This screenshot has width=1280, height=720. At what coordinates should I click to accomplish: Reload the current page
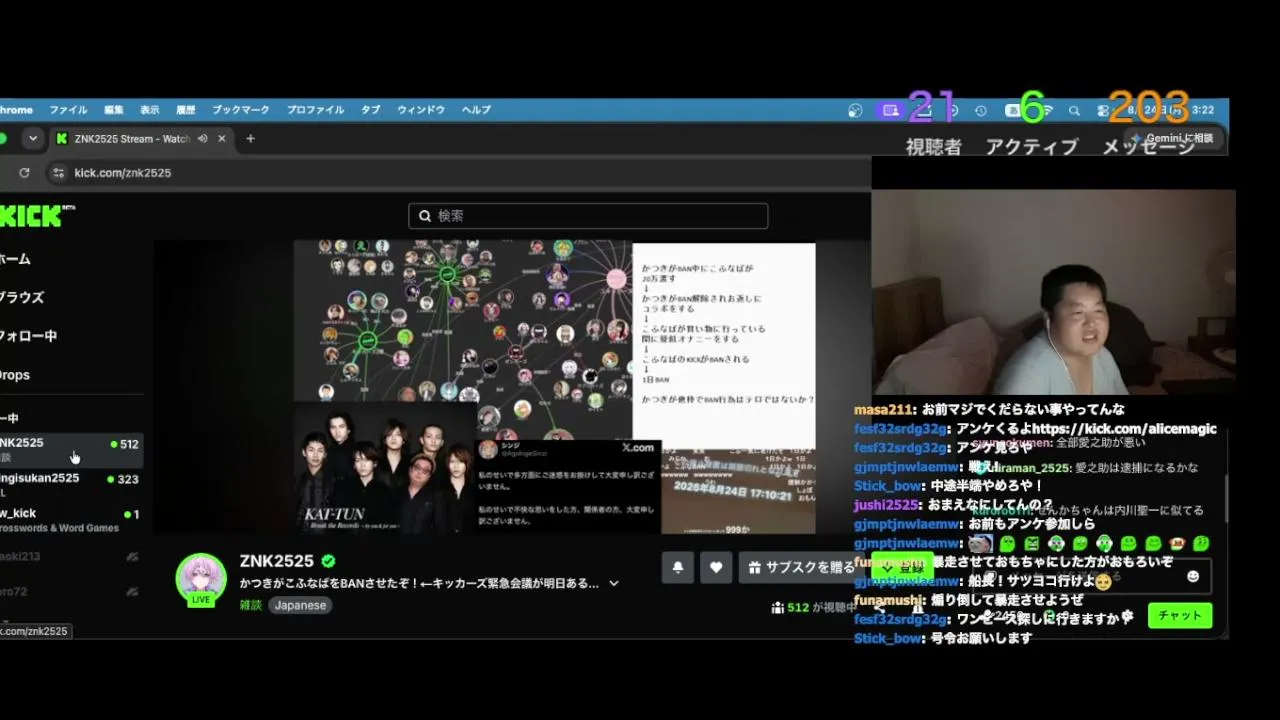(24, 173)
